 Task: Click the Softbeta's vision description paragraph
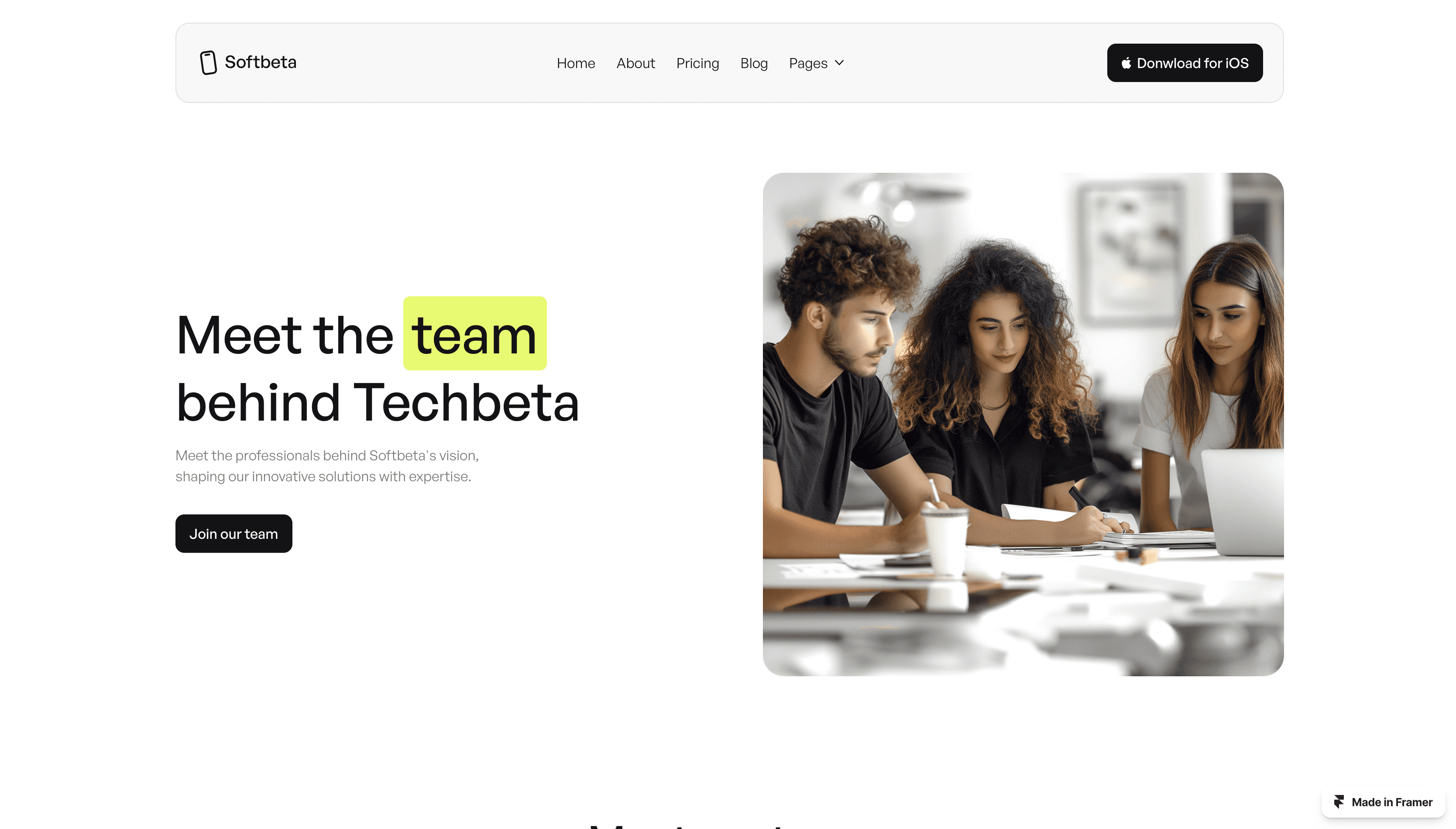pos(327,466)
